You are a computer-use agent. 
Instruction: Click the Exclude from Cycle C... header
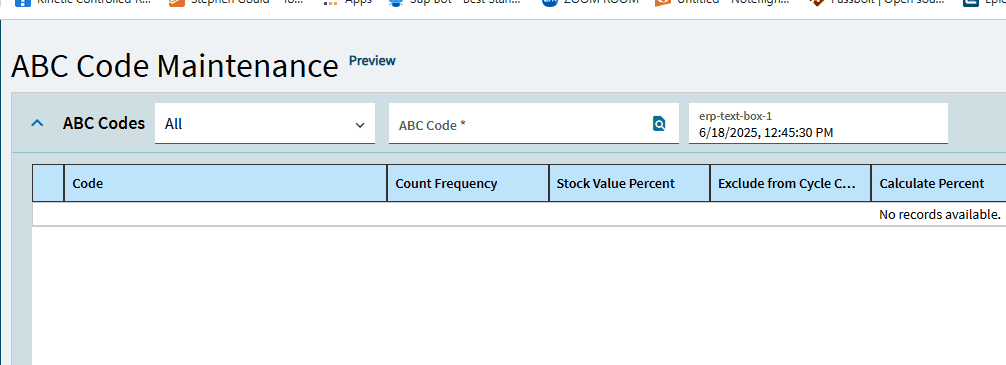coord(790,183)
